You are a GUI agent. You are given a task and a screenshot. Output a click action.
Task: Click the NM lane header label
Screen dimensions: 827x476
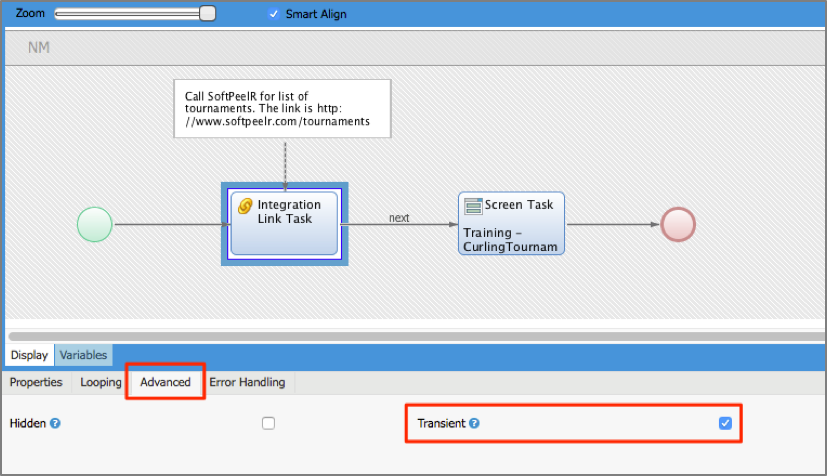click(39, 47)
